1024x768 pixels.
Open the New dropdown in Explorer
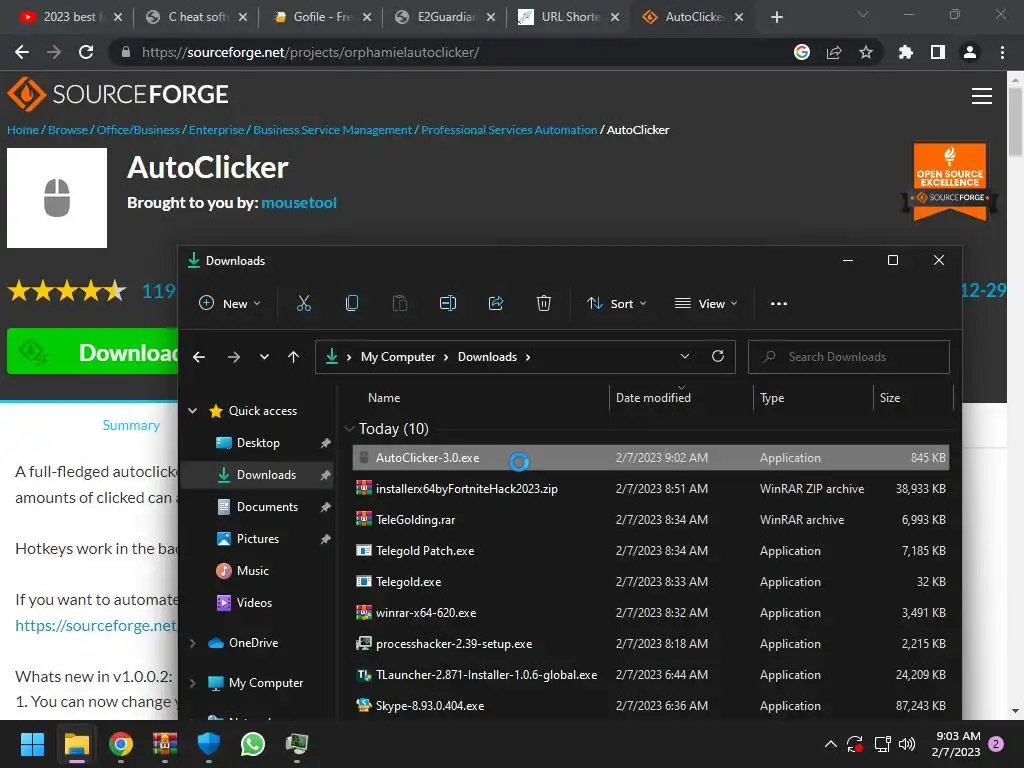point(229,304)
